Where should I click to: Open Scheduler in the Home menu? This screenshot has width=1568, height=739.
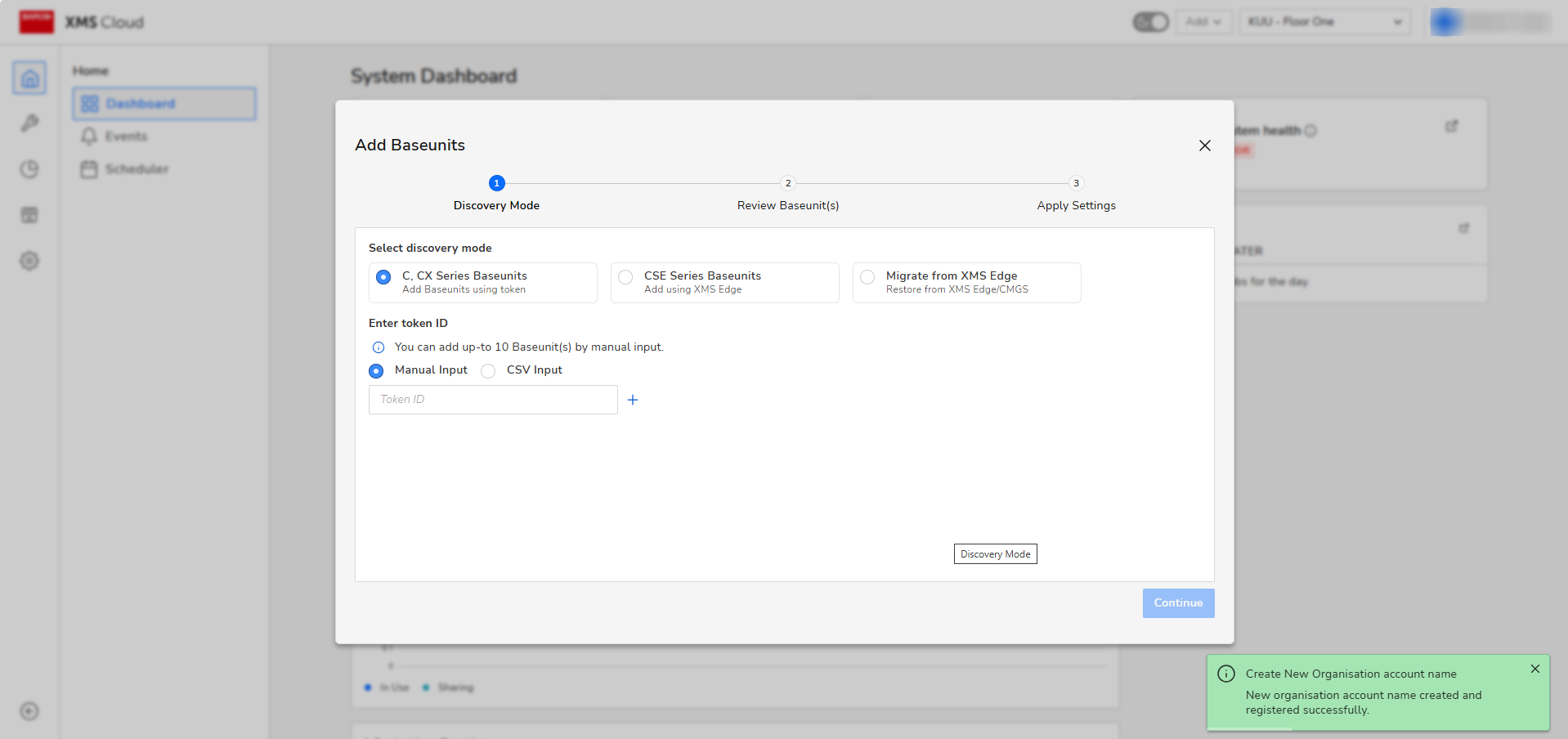(137, 169)
